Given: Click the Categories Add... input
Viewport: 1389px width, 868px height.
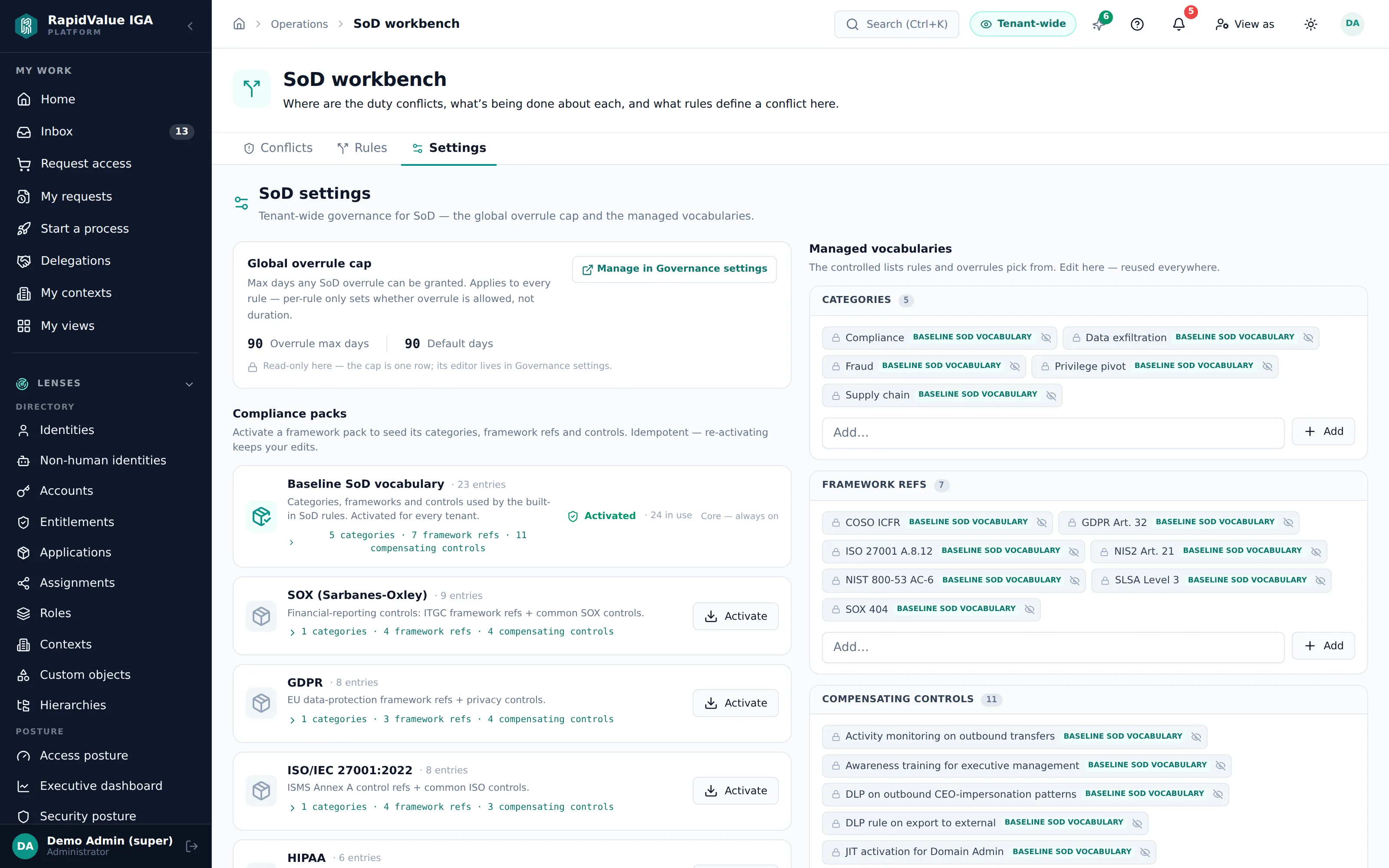Looking at the screenshot, I should [x=1053, y=432].
